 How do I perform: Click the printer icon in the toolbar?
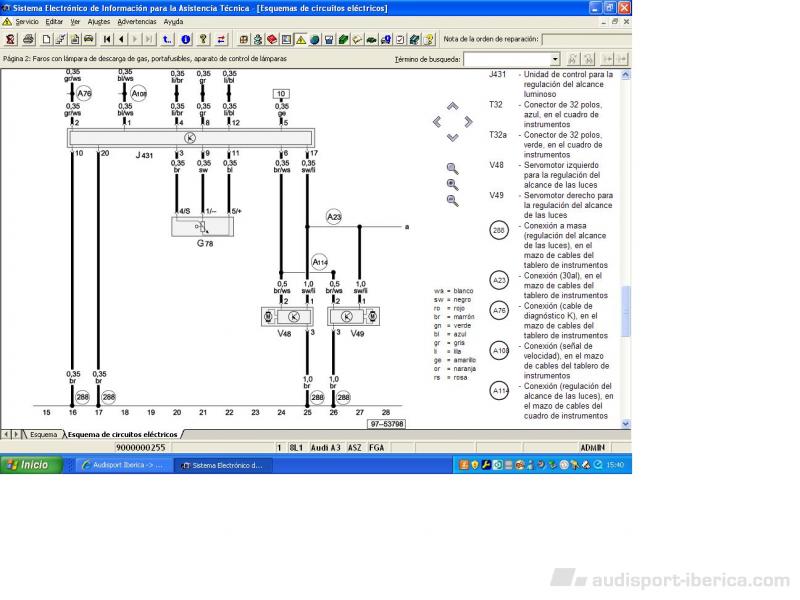coord(29,39)
